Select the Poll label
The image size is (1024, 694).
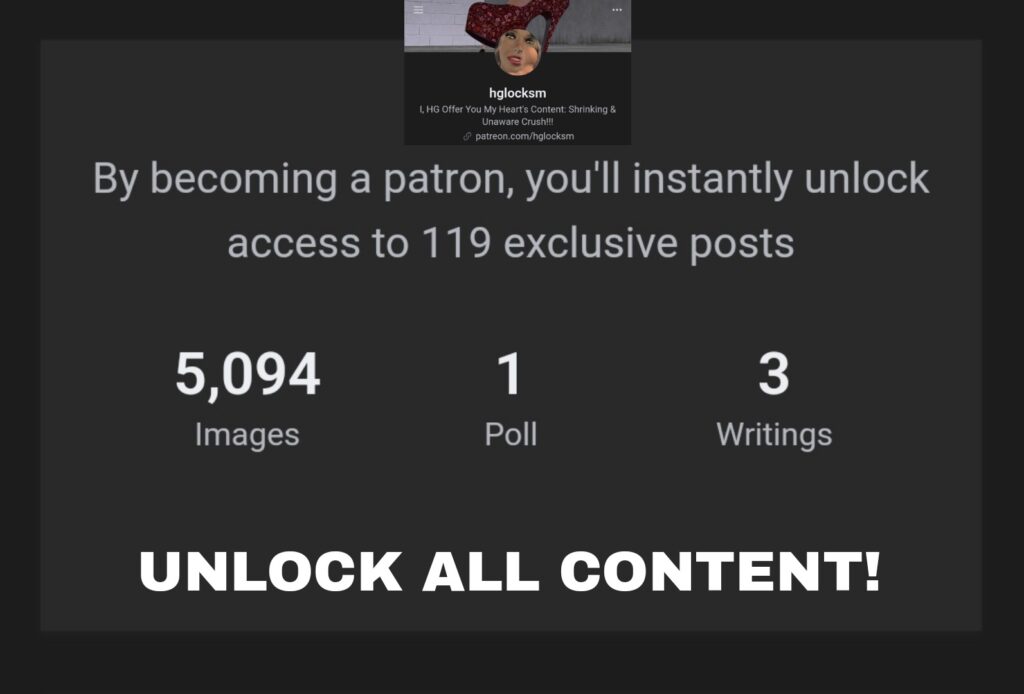click(511, 434)
